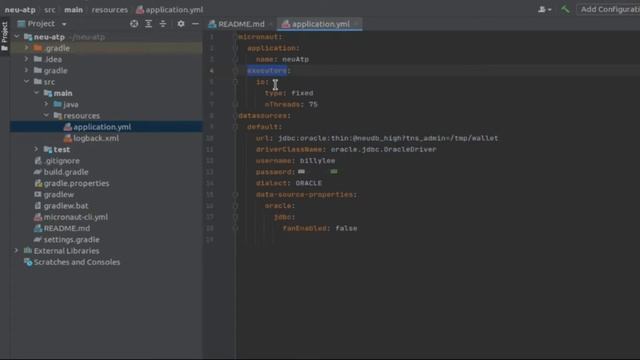The image size is (640, 360).
Task: Click the fold toggle beside 'data-source-properties:'
Action: click(235, 195)
